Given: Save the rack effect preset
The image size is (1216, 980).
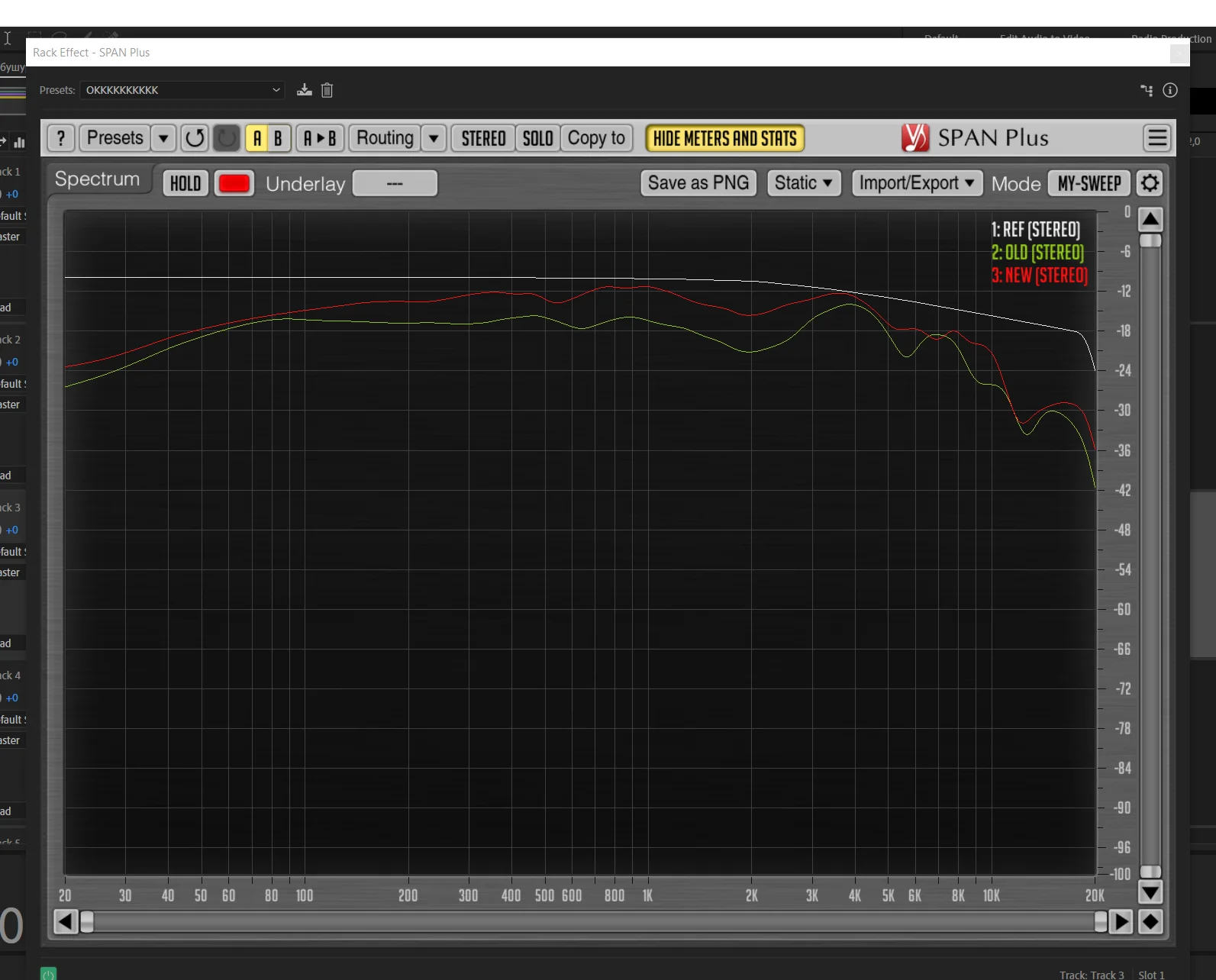Looking at the screenshot, I should (x=305, y=90).
